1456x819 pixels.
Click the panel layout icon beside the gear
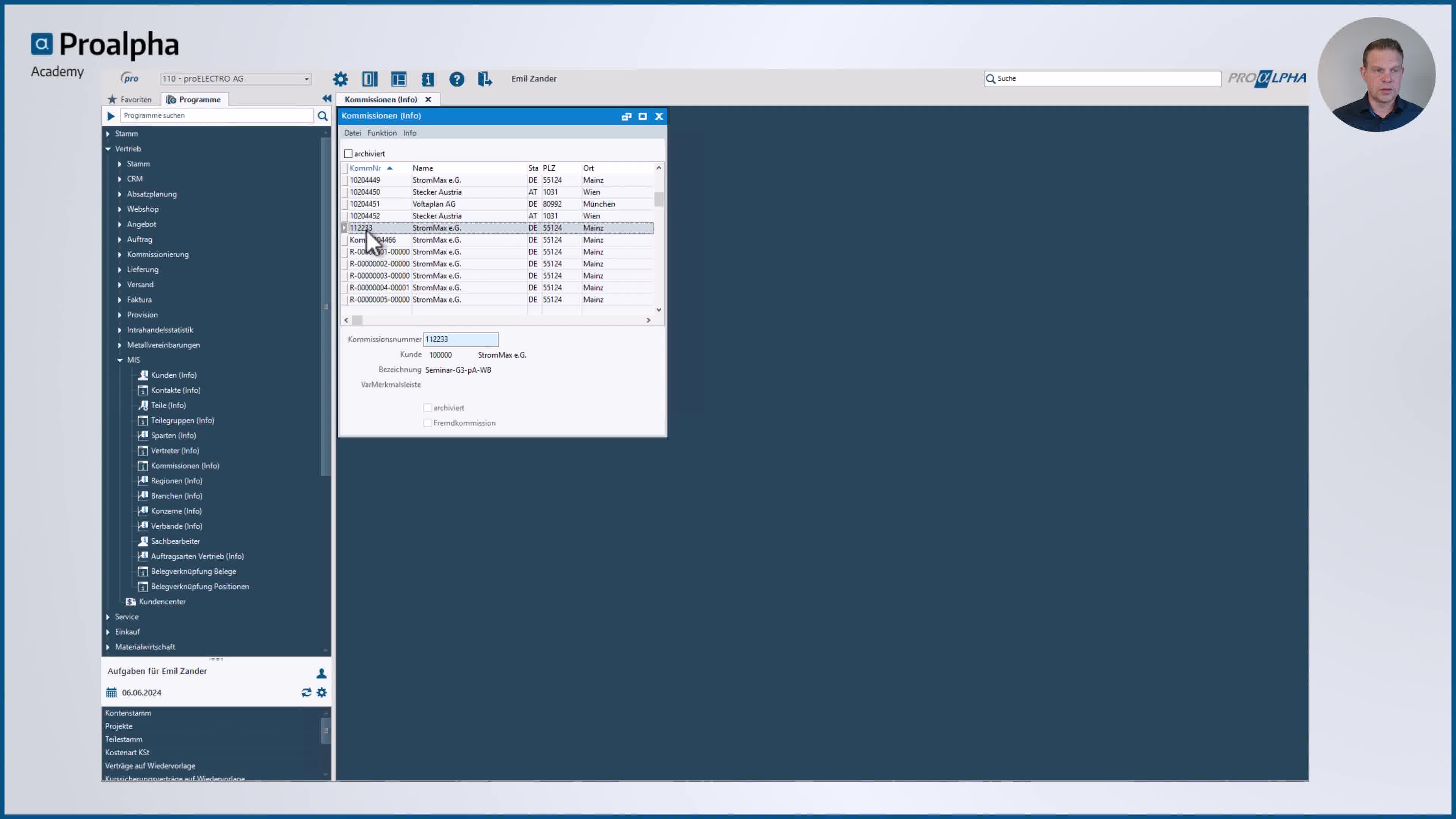[x=370, y=79]
